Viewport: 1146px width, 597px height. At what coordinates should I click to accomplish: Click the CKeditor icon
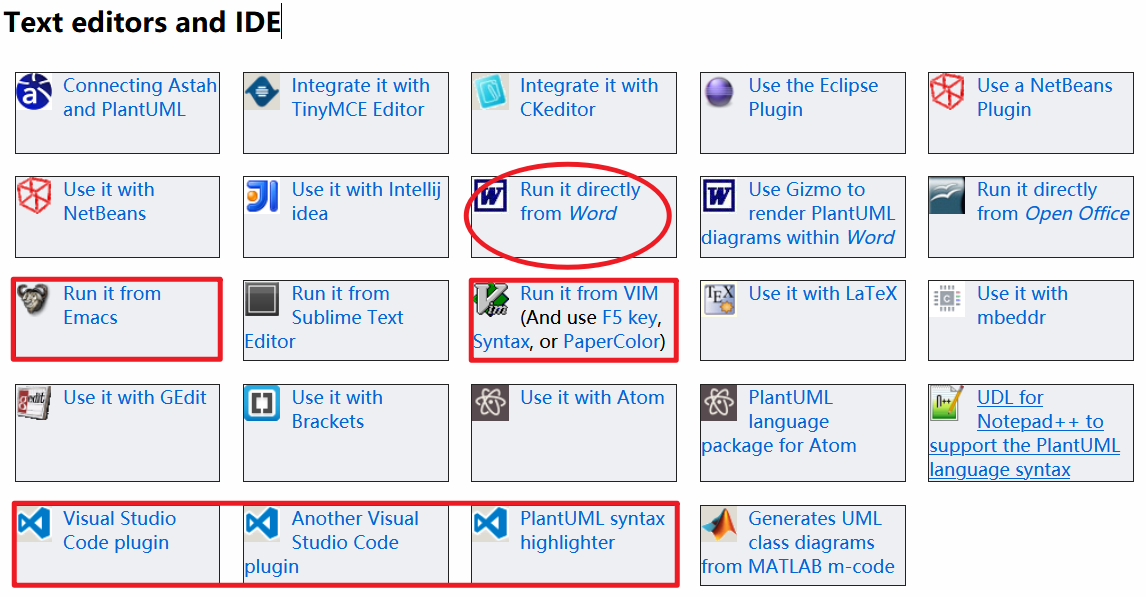490,91
